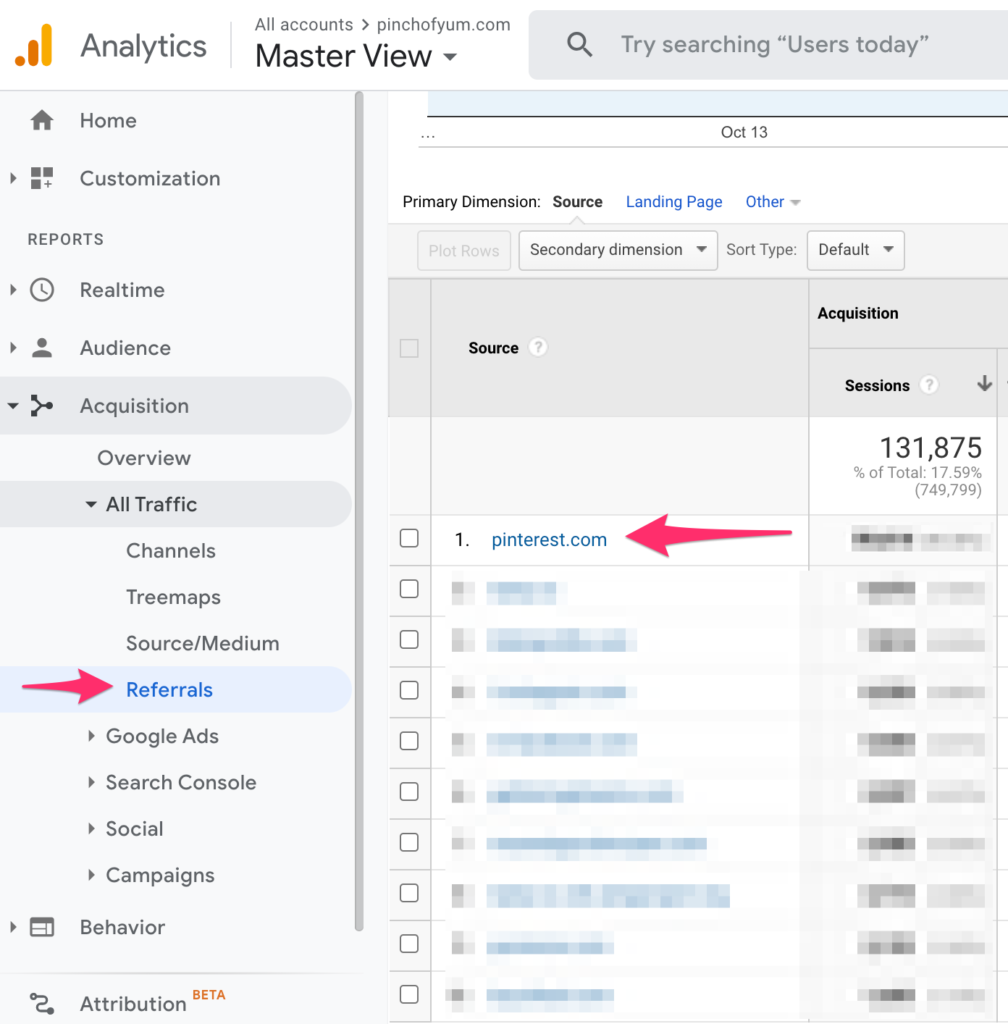Go to Home in sidebar
1008x1024 pixels.
(108, 120)
